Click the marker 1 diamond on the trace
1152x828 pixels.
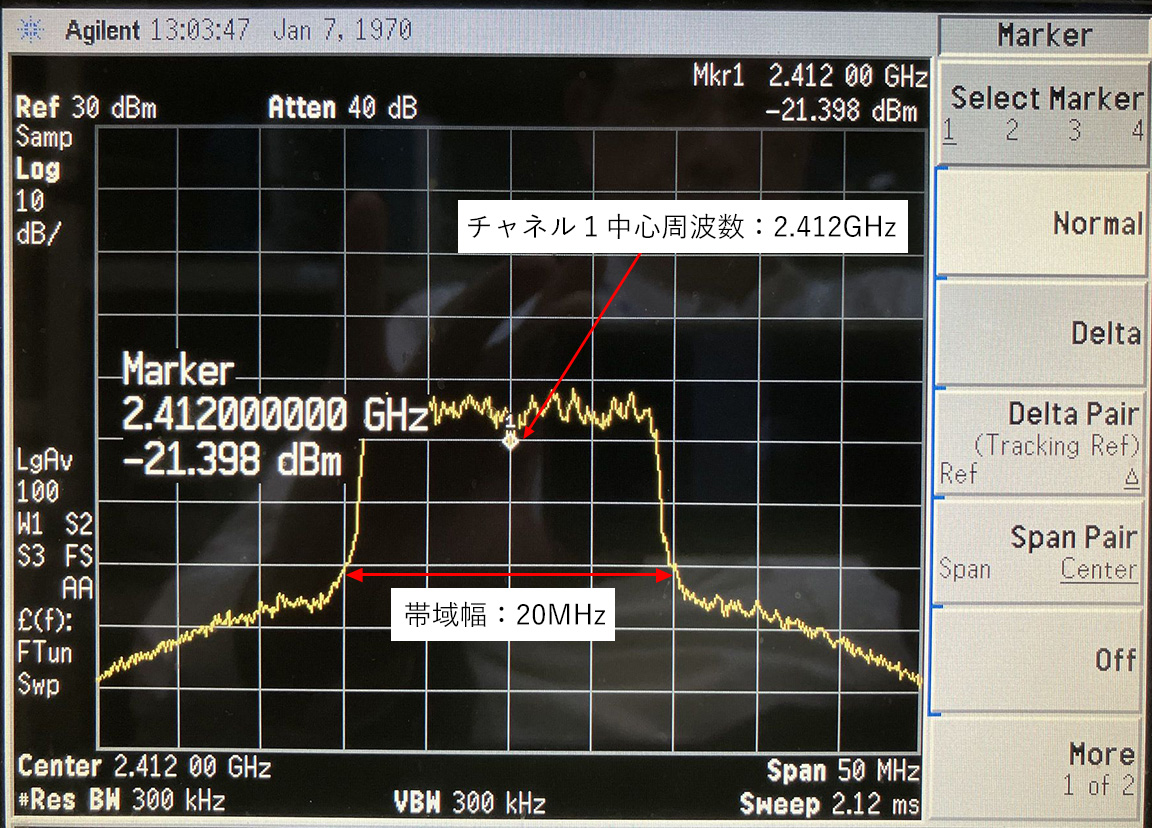point(511,439)
